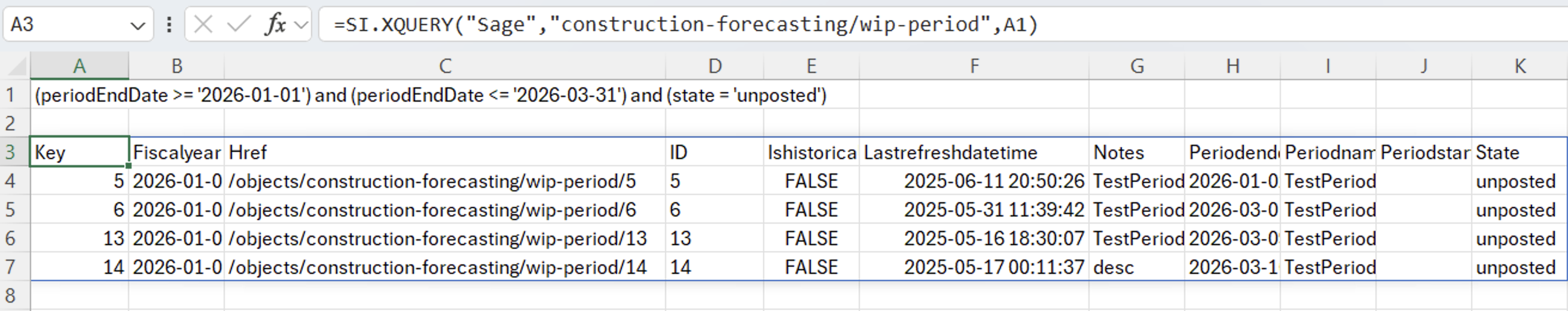
Task: Click the Lastrefreshdatetime header cell
Action: click(x=974, y=152)
